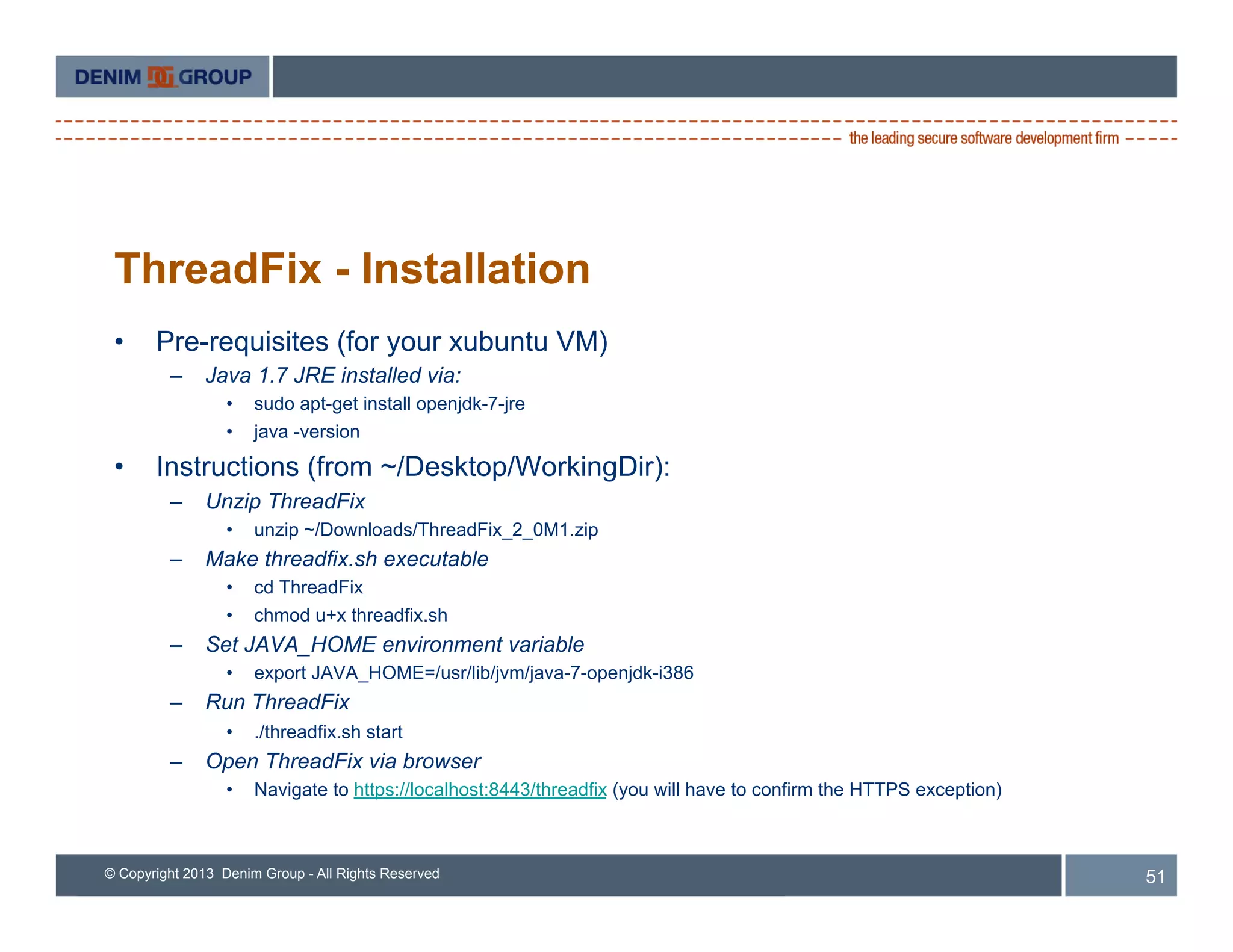Click the ./threadfix.sh start command
The height and width of the screenshot is (952, 1233).
click(328, 732)
